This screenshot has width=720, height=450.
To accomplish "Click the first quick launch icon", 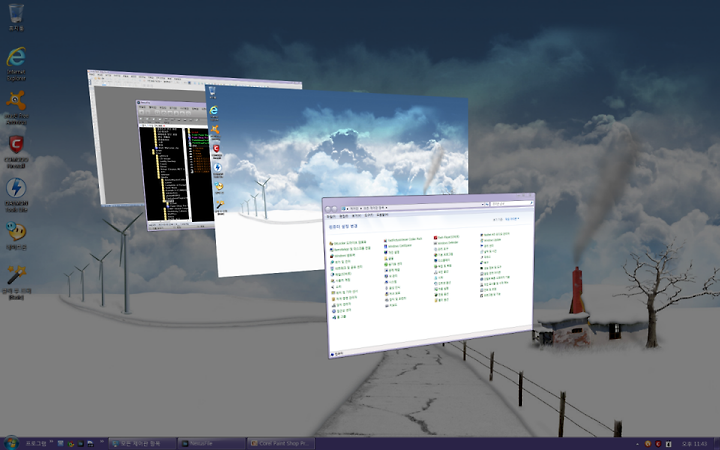I will click(x=61, y=444).
